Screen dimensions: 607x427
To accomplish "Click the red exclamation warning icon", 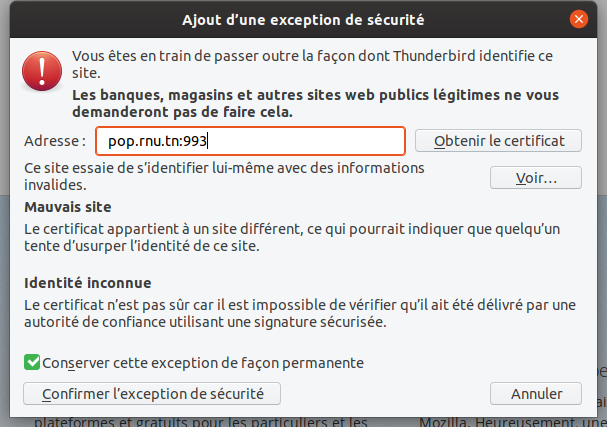I will pyautogui.click(x=42, y=71).
